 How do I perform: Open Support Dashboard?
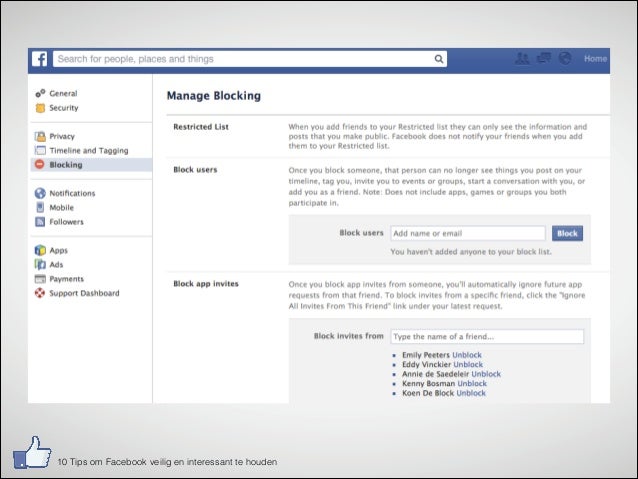tap(84, 293)
